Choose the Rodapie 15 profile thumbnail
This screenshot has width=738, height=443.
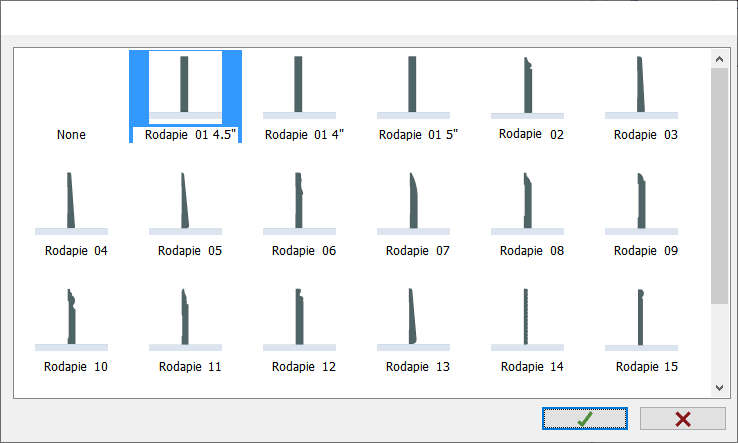[x=641, y=319]
